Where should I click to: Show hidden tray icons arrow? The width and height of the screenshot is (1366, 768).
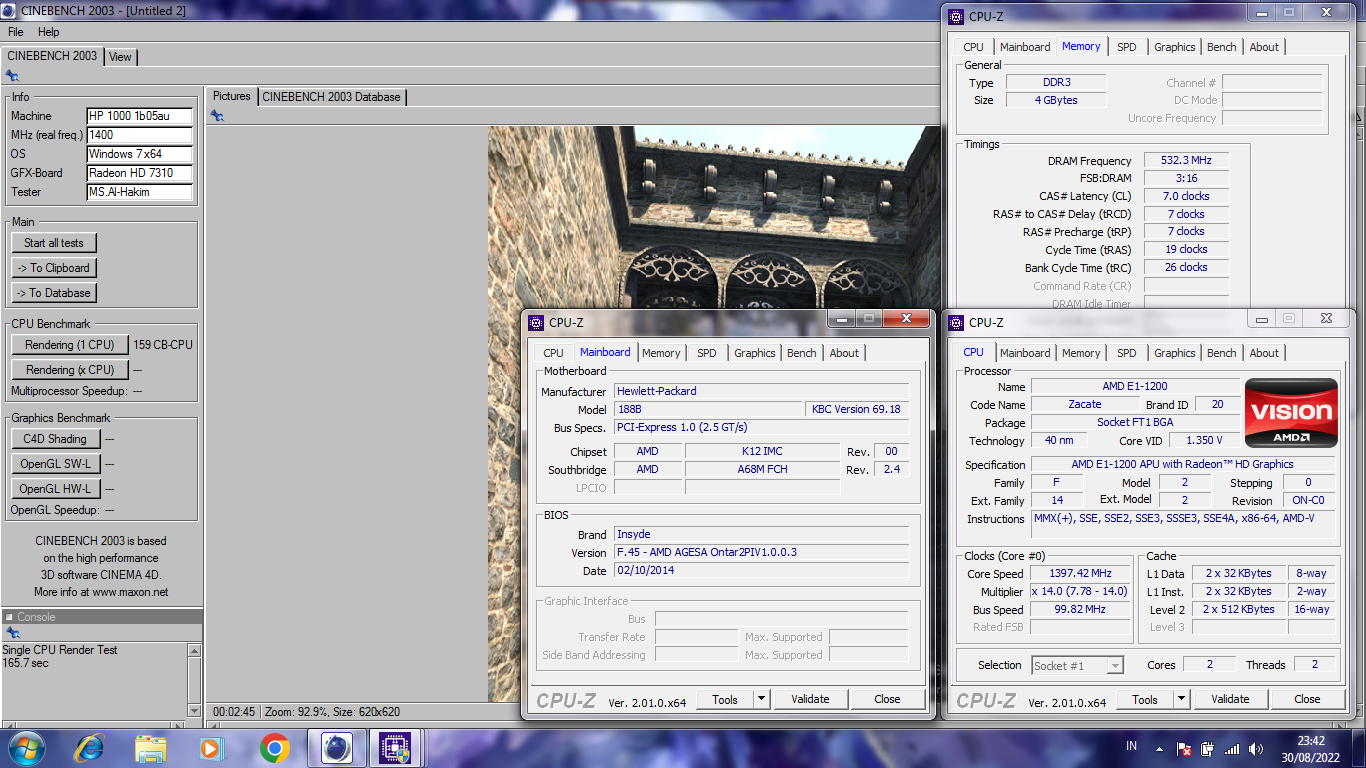[1159, 748]
